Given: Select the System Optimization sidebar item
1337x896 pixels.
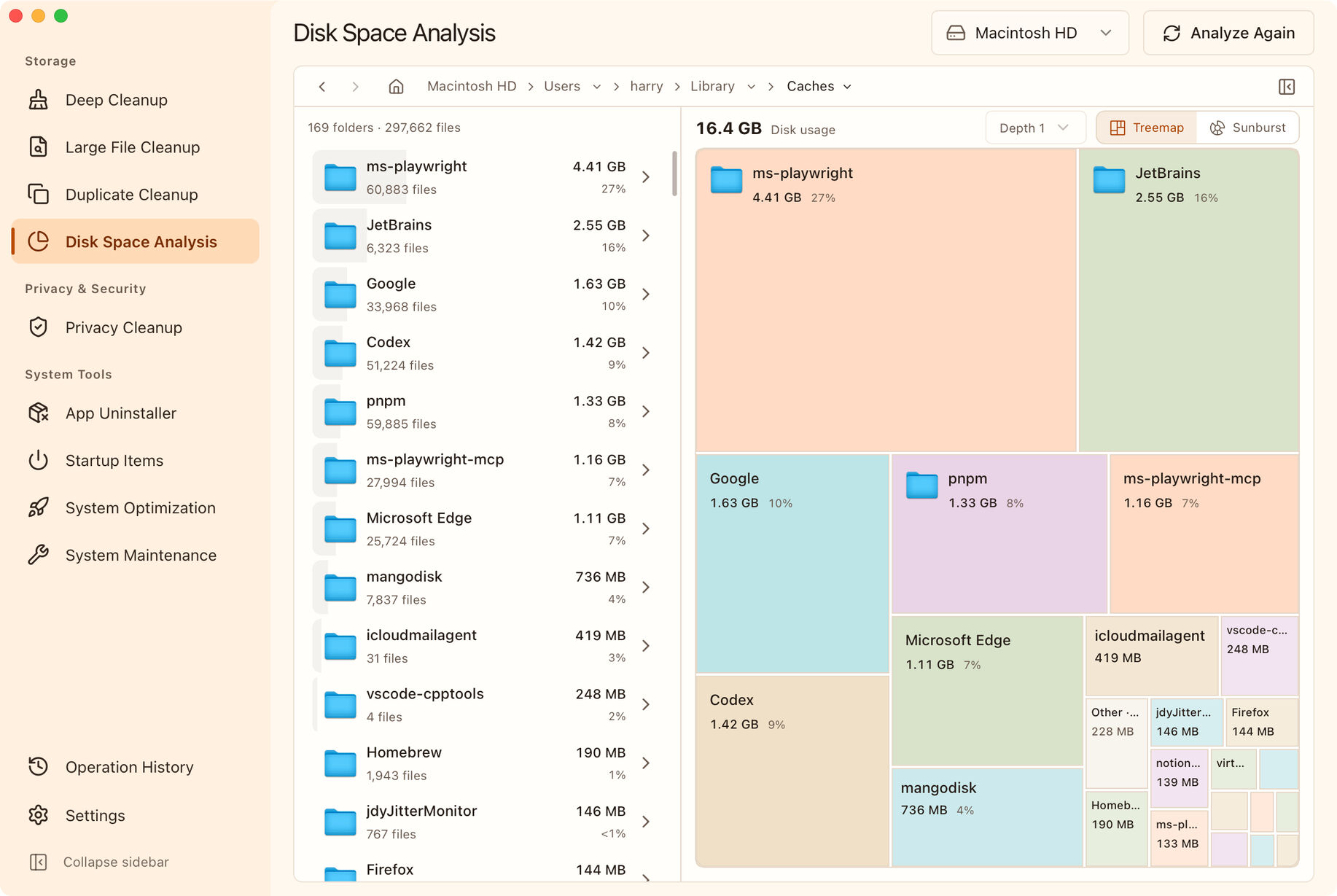Looking at the screenshot, I should [x=136, y=508].
